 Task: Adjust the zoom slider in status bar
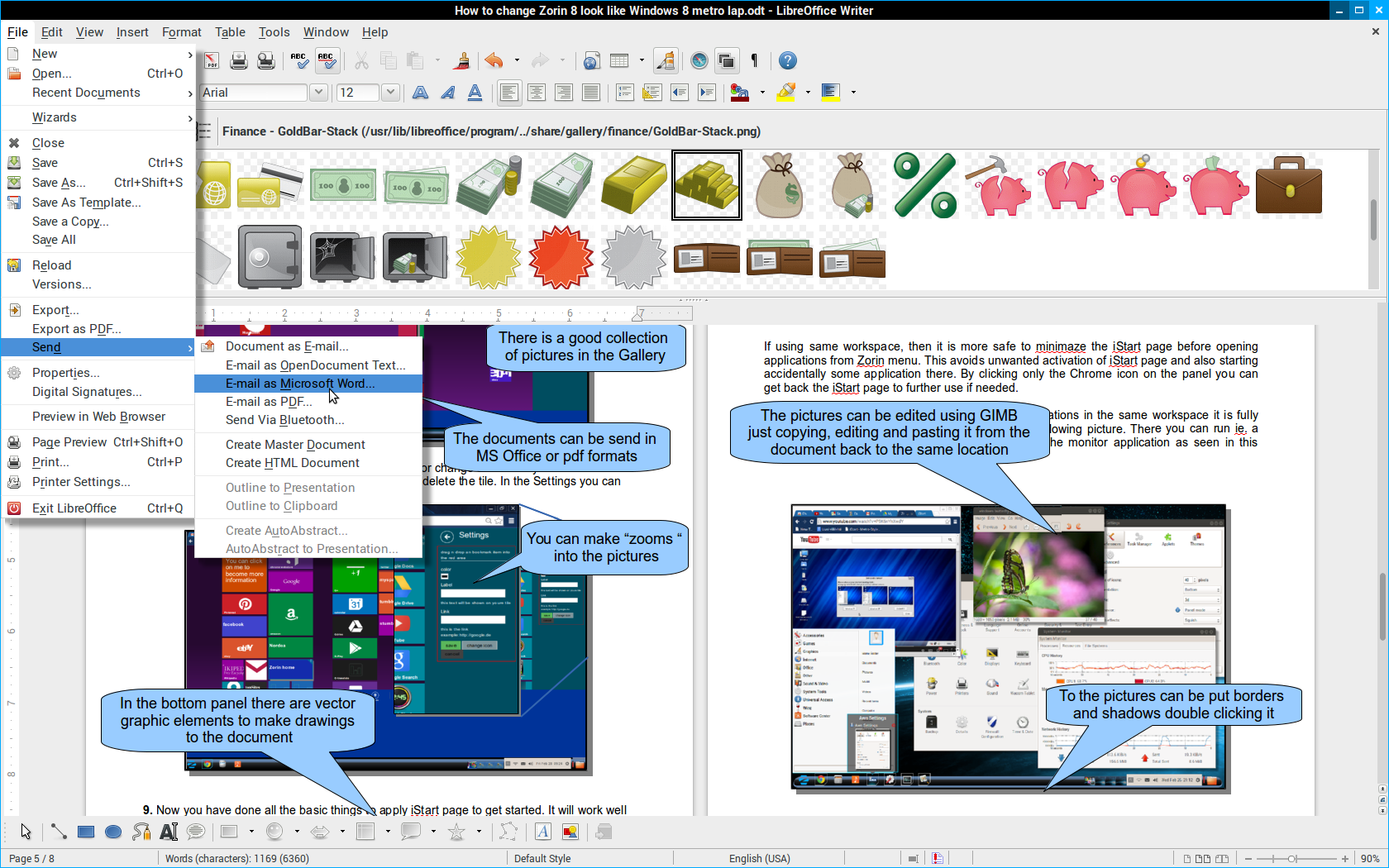pyautogui.click(x=1292, y=858)
